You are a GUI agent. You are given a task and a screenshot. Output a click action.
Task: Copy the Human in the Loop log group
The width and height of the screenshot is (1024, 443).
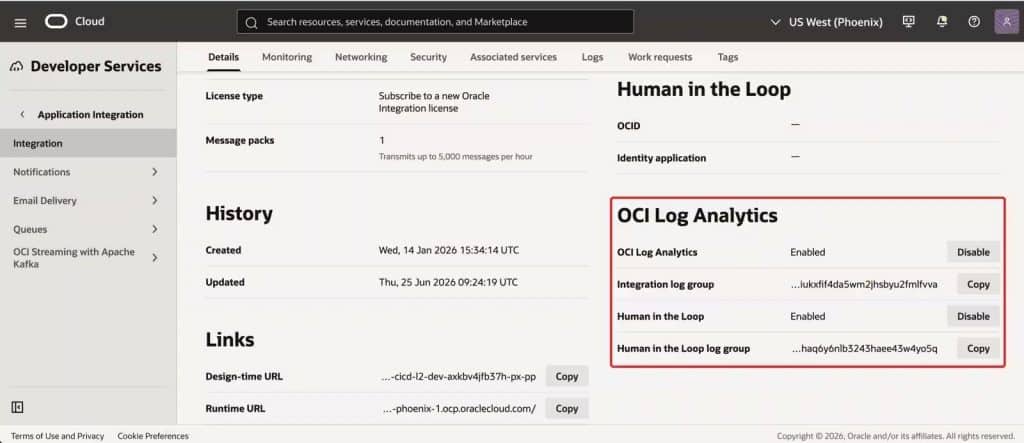click(978, 348)
